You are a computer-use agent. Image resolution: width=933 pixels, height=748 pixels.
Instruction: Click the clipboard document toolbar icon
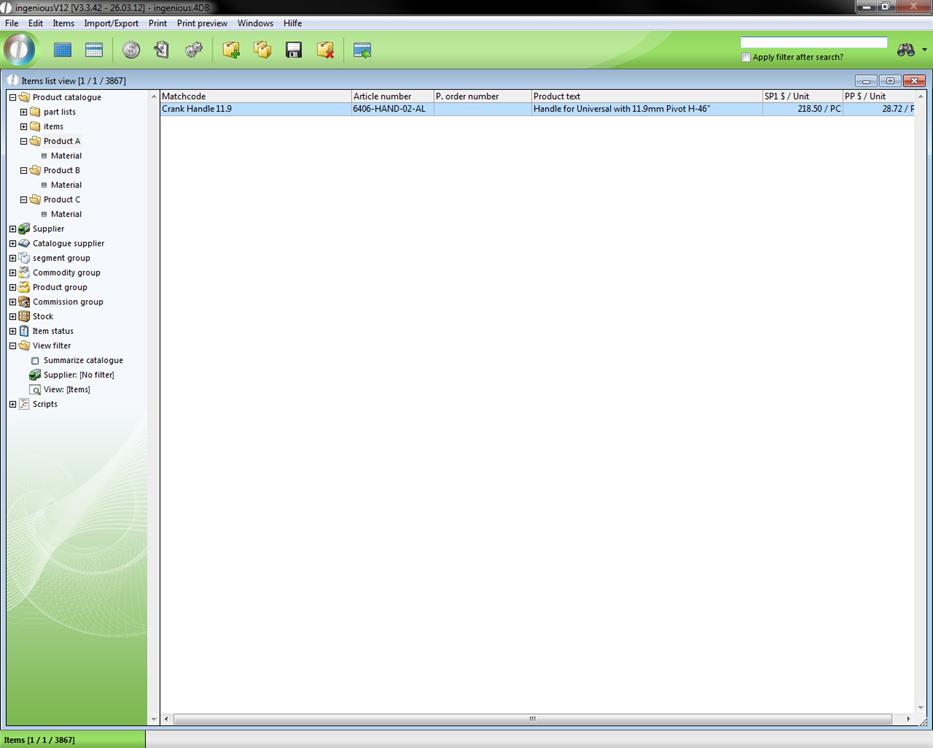tap(162, 50)
